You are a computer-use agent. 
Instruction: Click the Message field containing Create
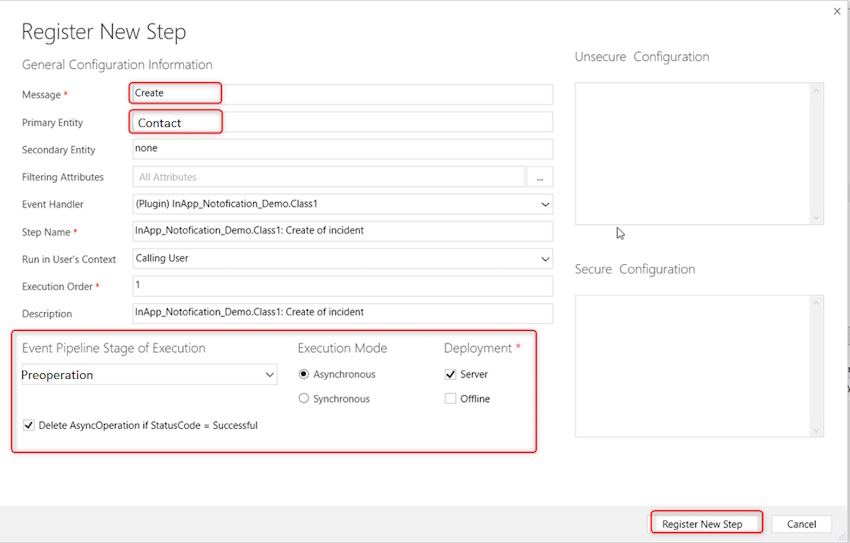tap(343, 94)
